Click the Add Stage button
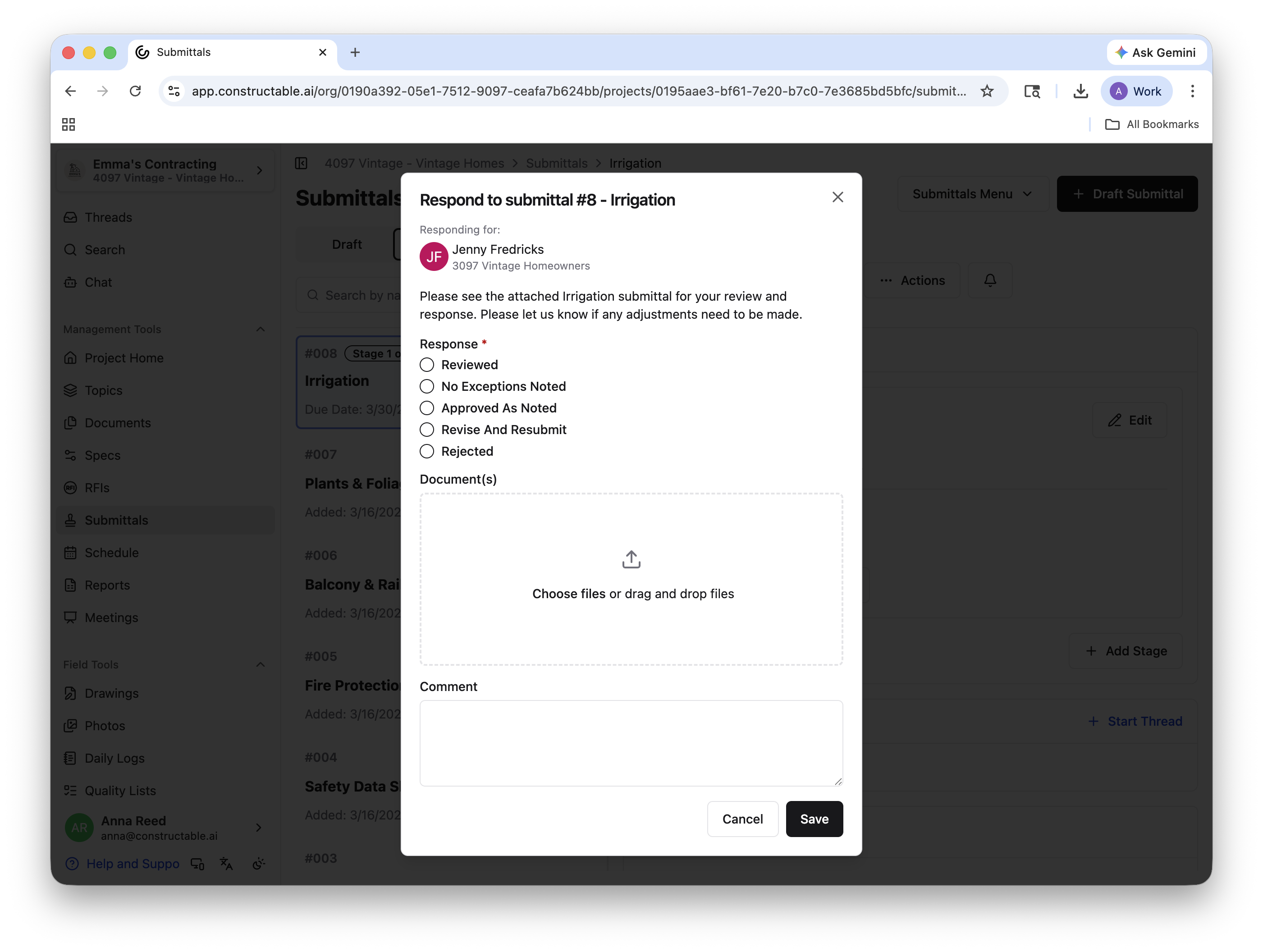This screenshot has height=952, width=1263. (x=1126, y=651)
